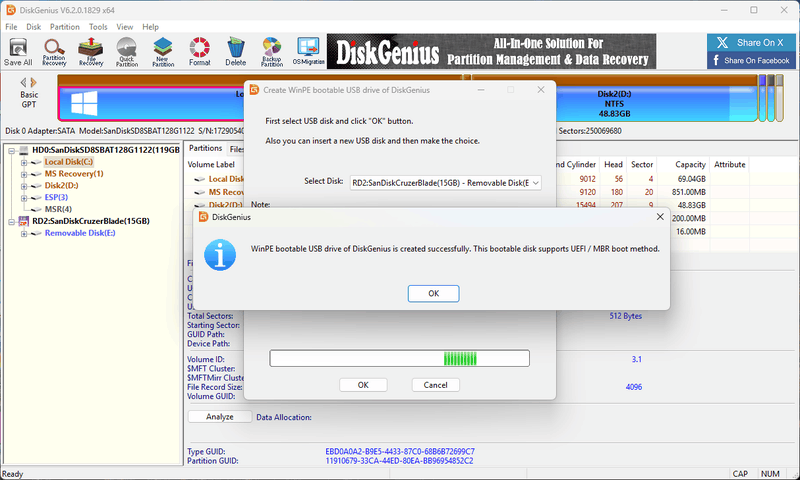Close the DiskGenius message dialog

[x=660, y=217]
